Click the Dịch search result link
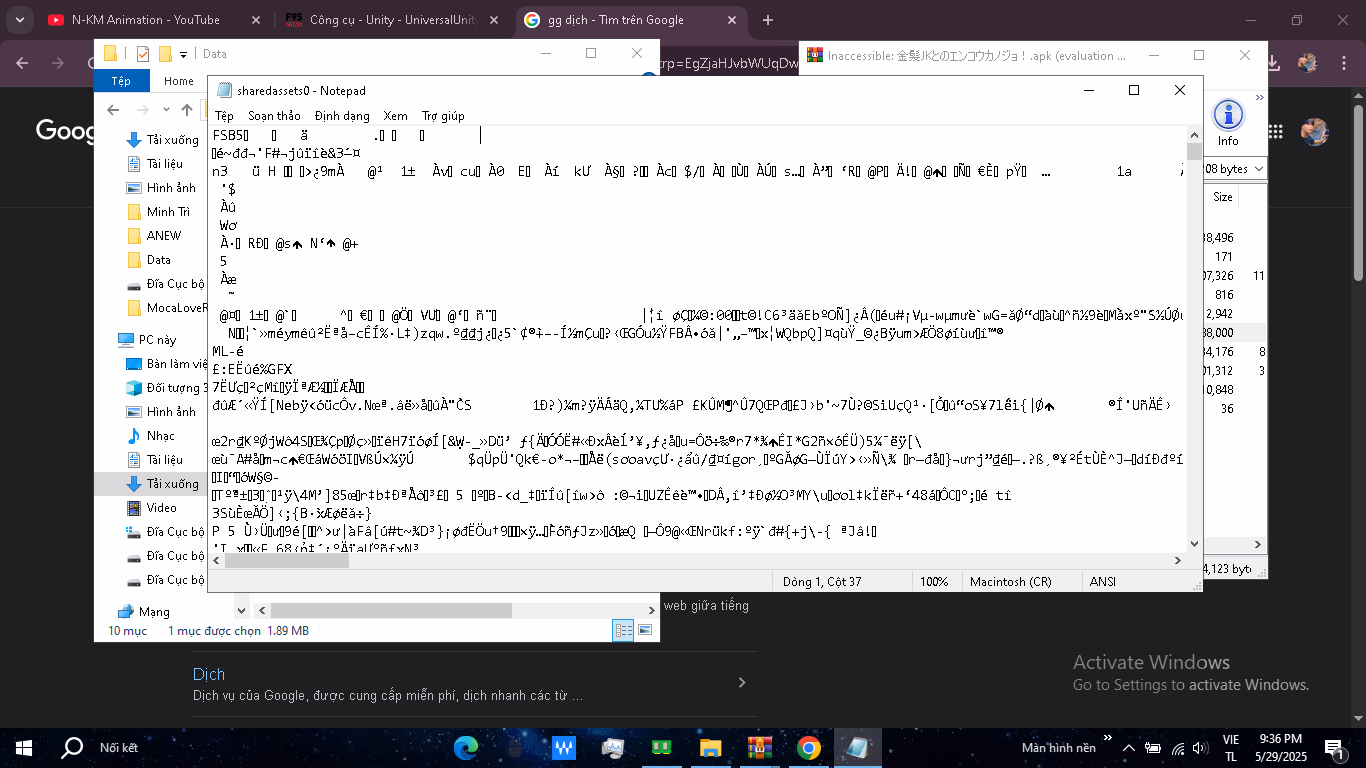Image resolution: width=1366 pixels, height=768 pixels. (209, 674)
